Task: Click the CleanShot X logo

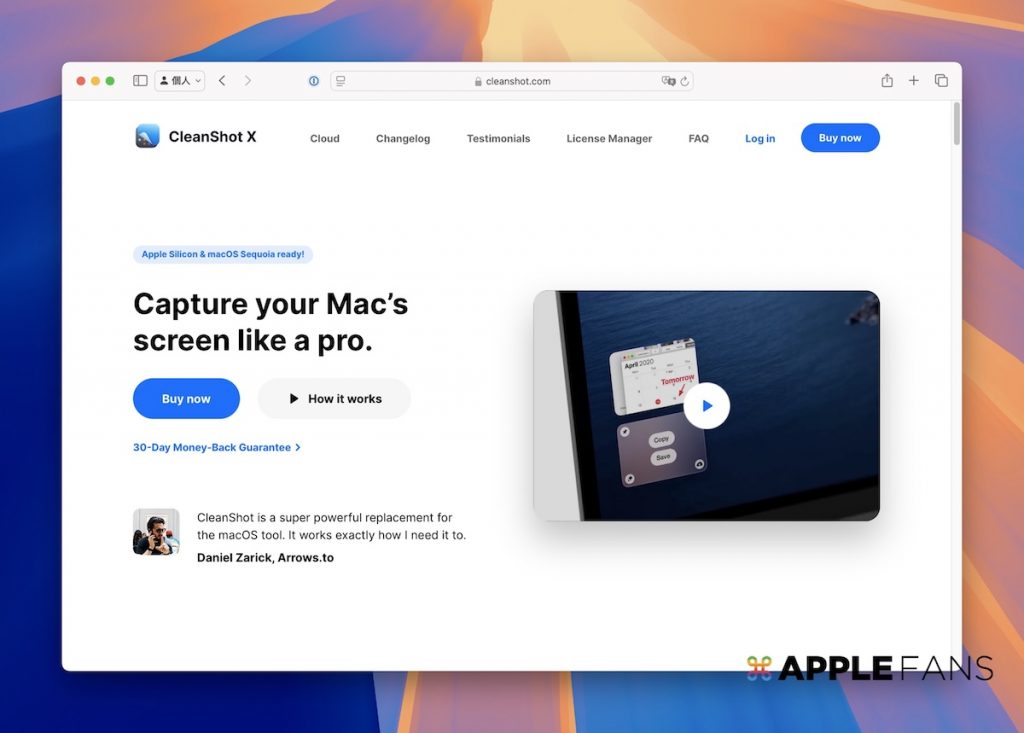Action: pos(196,137)
